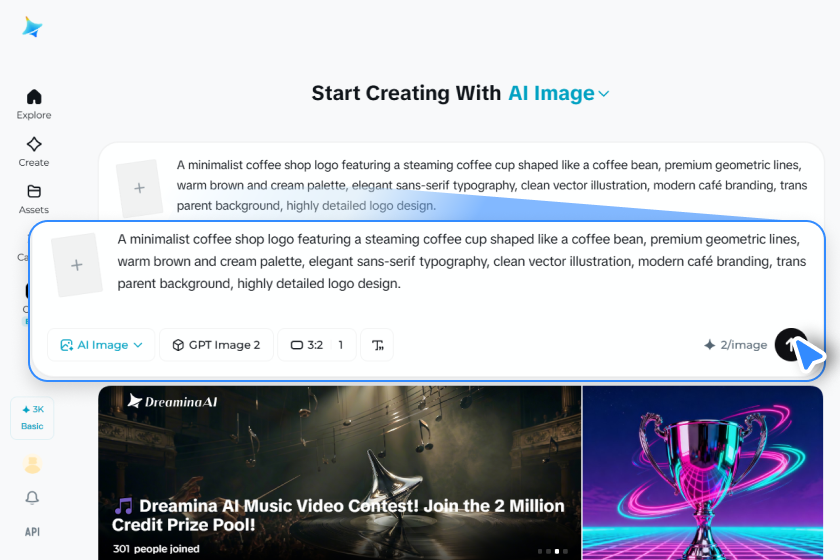Viewport: 840px width, 560px height.
Task: Open the user profile avatar
Action: (33, 465)
